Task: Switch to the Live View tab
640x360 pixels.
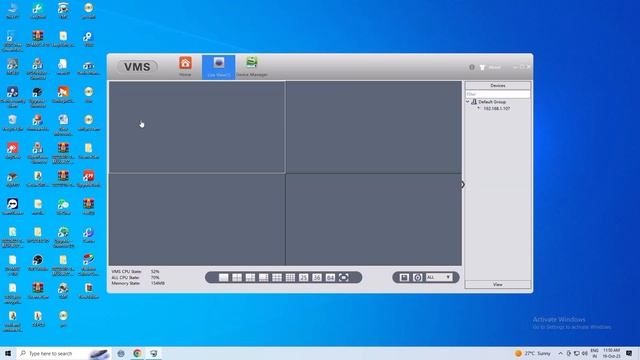Action: click(x=218, y=67)
